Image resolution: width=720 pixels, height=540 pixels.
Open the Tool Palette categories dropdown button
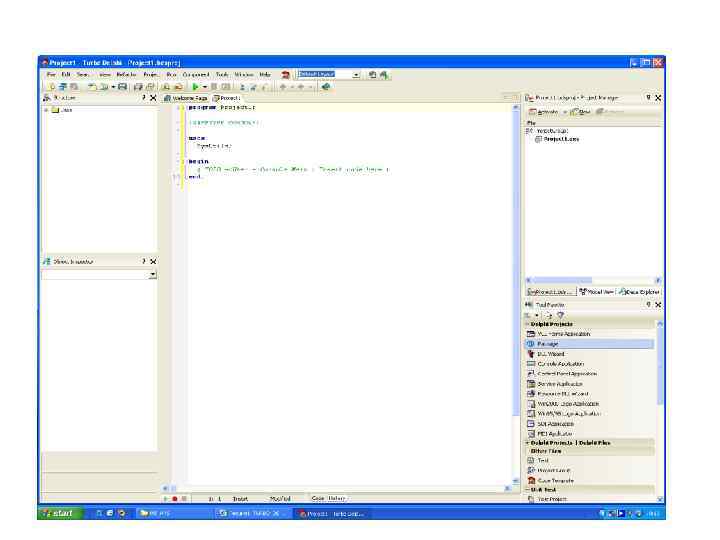(536, 315)
